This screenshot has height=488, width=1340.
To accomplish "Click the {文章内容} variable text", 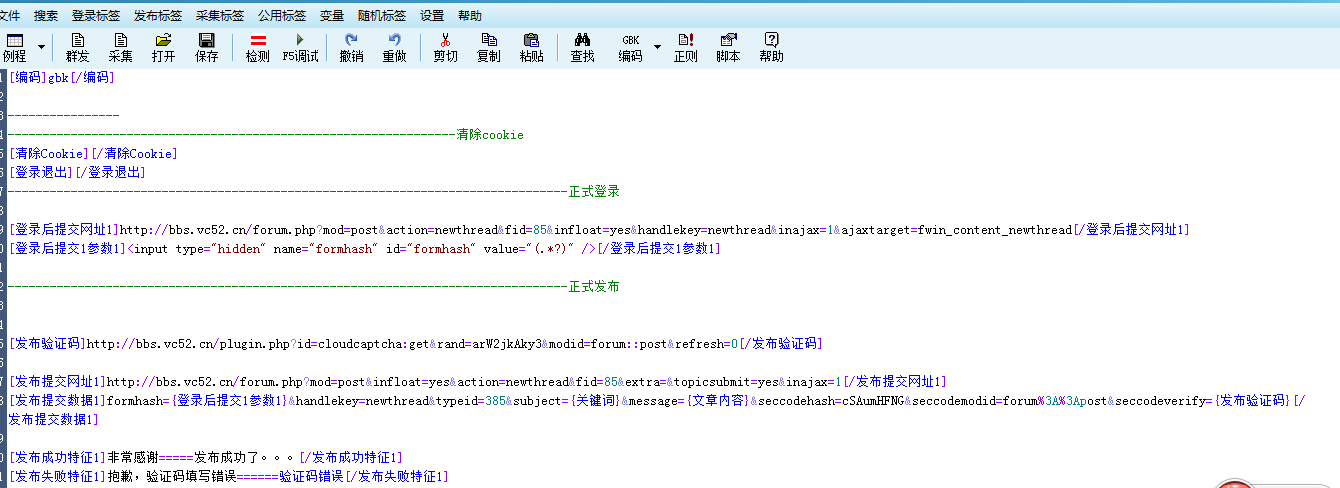I will tap(716, 401).
